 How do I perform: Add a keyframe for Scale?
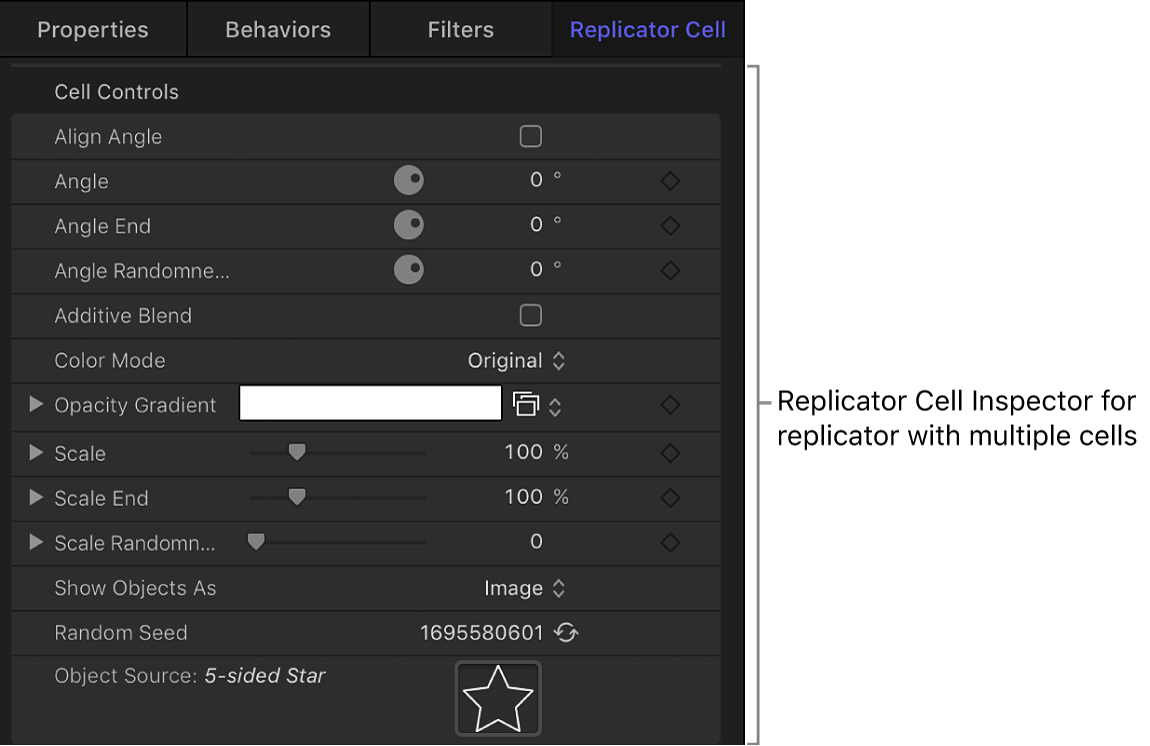pyautogui.click(x=670, y=453)
